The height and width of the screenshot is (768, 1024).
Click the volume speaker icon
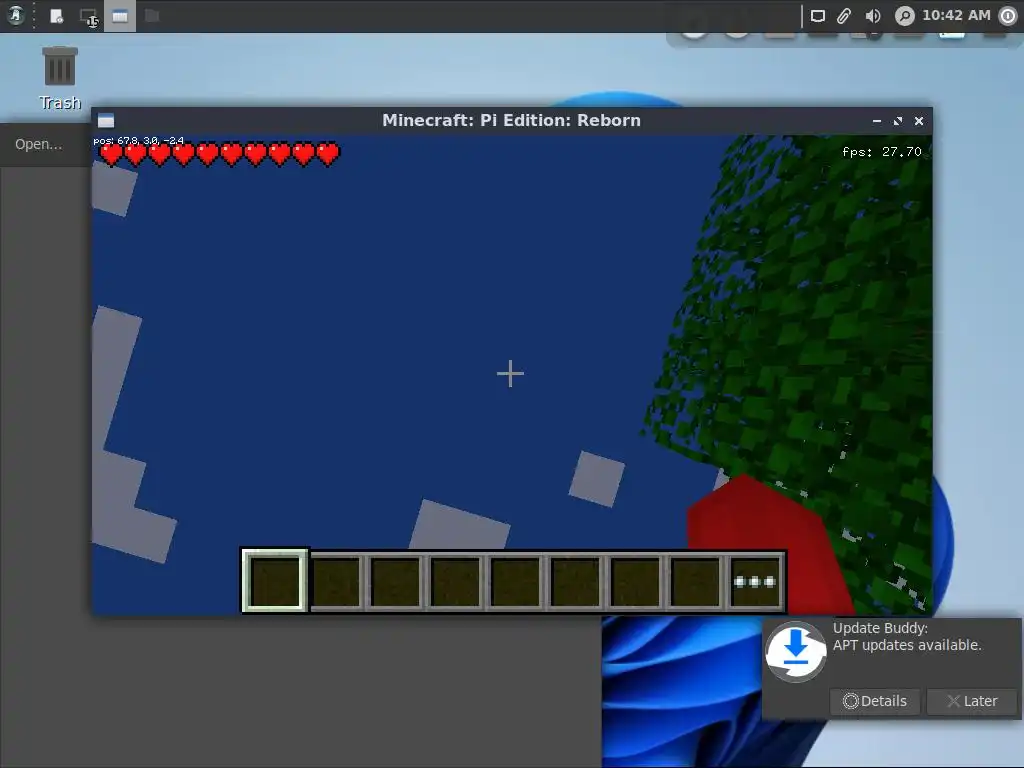(872, 16)
